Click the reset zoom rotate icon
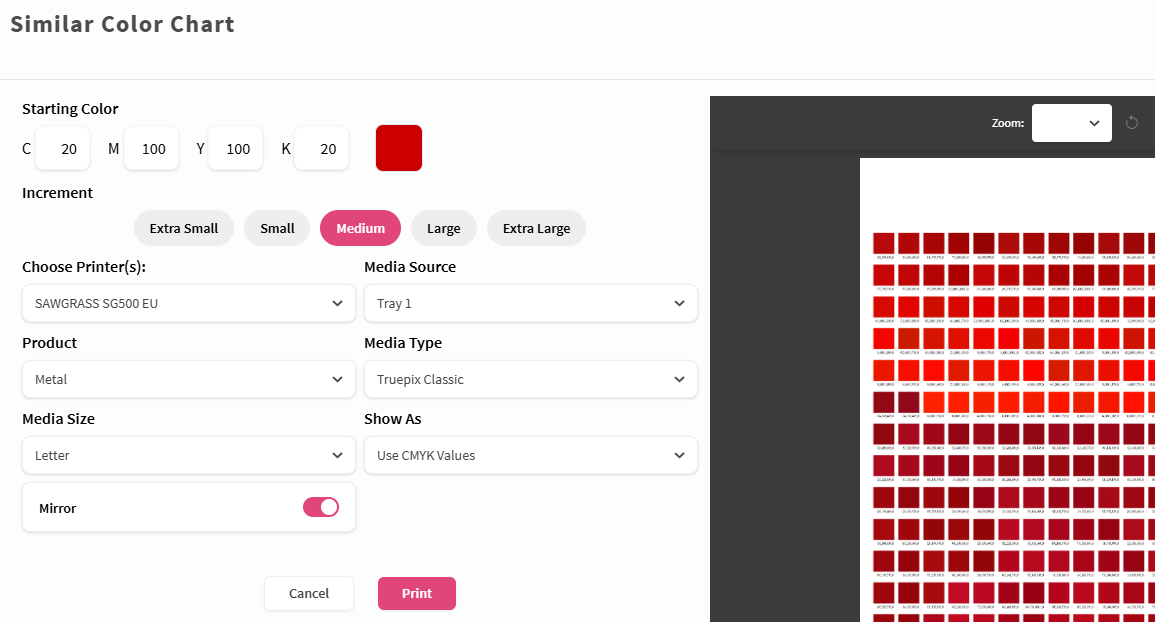 [1131, 123]
